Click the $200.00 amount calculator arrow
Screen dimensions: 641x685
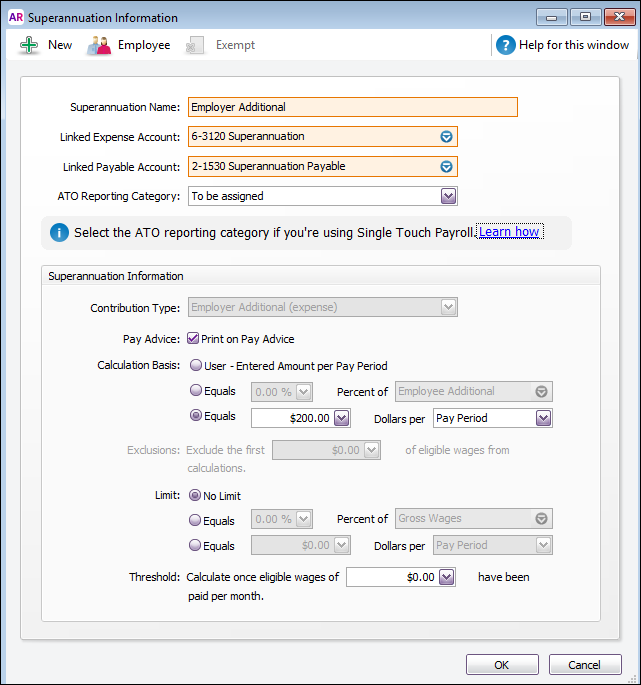pos(341,418)
